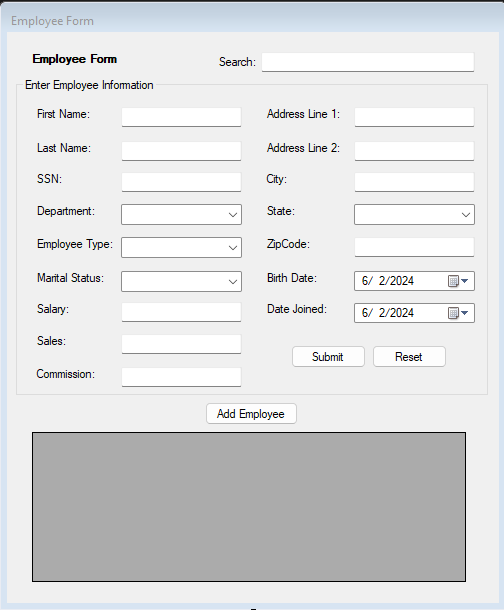This screenshot has height=610, width=504.
Task: Expand the Marital Status dropdown
Action: pos(182,281)
